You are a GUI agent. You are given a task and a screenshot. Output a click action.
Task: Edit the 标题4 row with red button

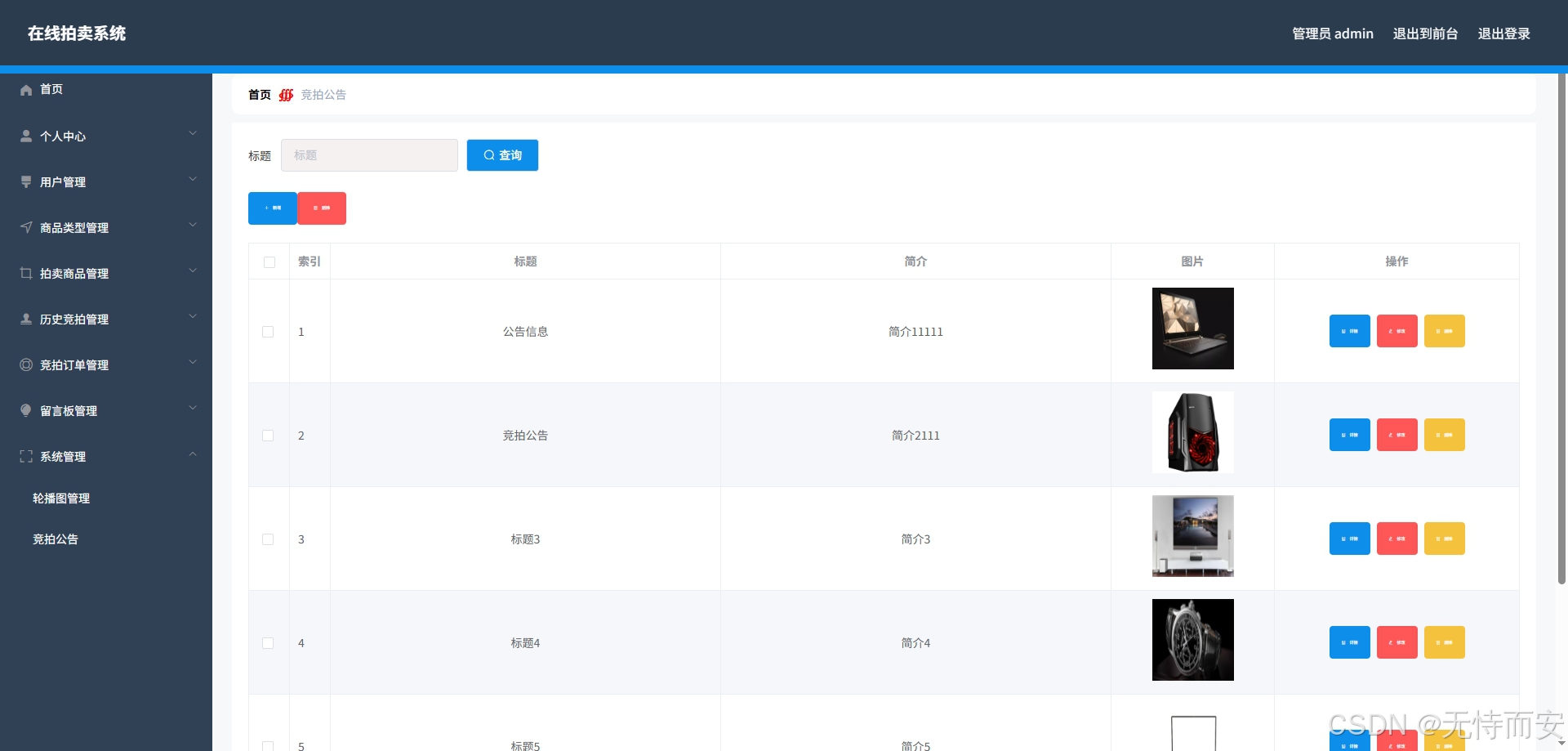pyautogui.click(x=1397, y=642)
